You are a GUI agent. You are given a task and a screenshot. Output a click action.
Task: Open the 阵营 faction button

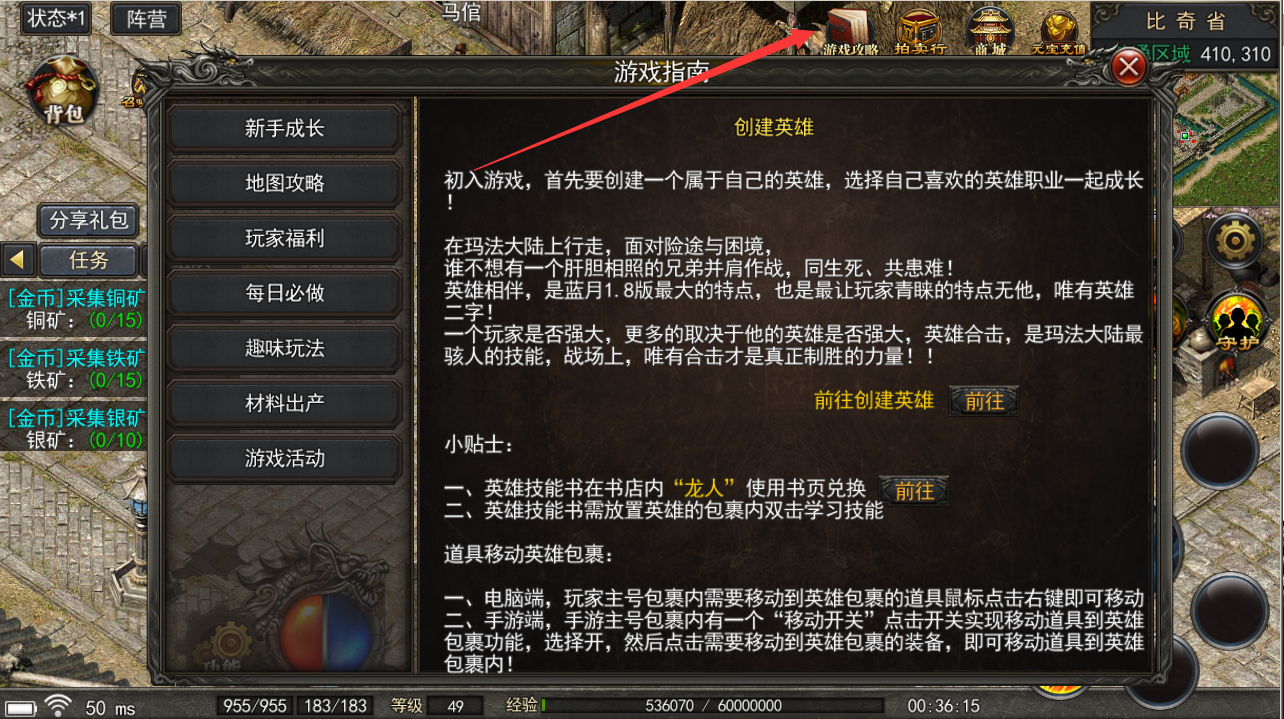coord(147,19)
